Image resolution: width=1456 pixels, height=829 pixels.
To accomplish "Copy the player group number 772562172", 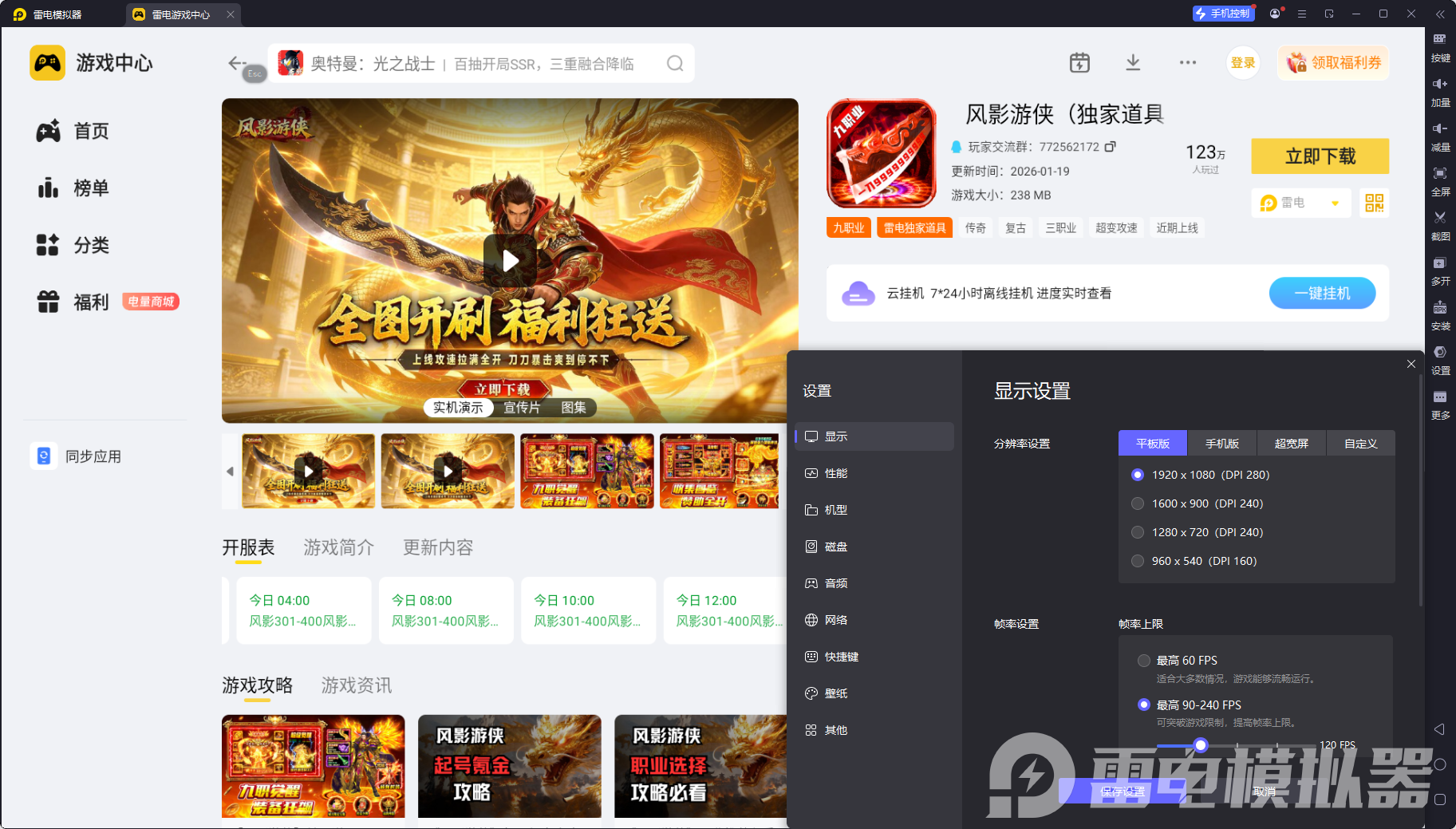I will pyautogui.click(x=1111, y=147).
